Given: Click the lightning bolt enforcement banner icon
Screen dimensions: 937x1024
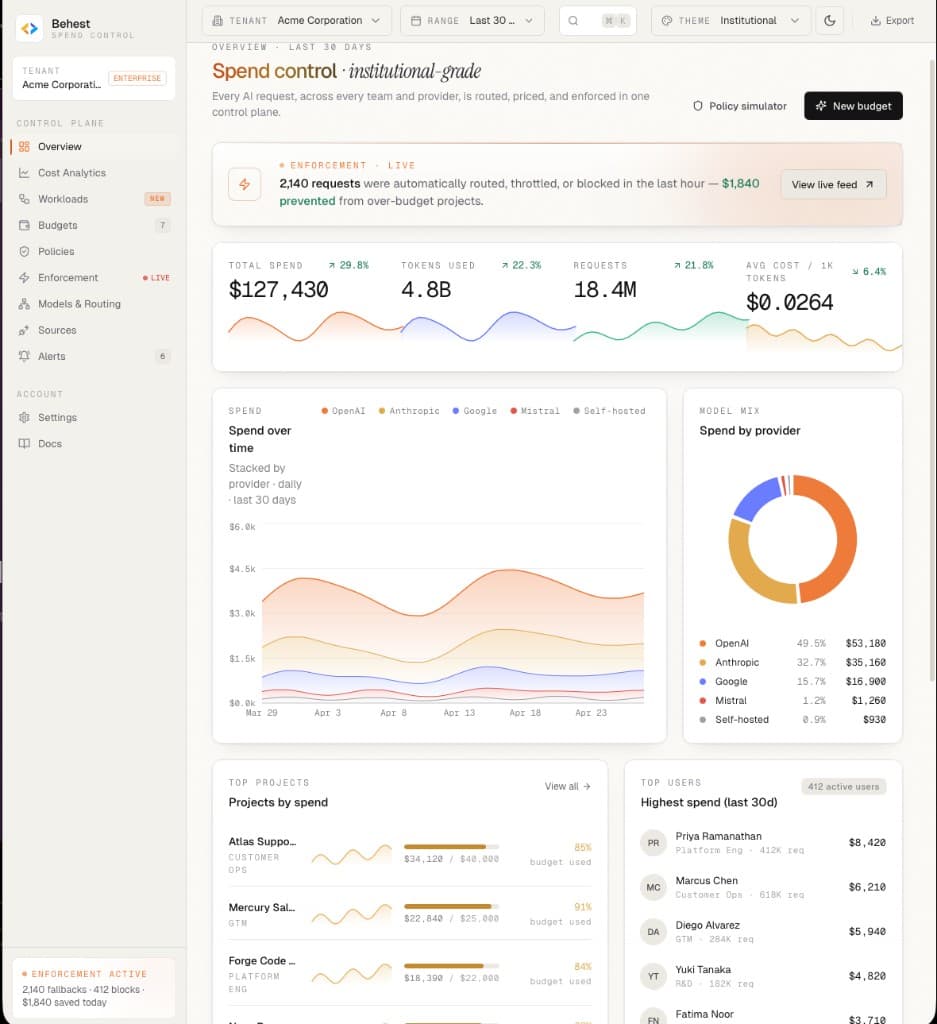Looking at the screenshot, I should [244, 183].
